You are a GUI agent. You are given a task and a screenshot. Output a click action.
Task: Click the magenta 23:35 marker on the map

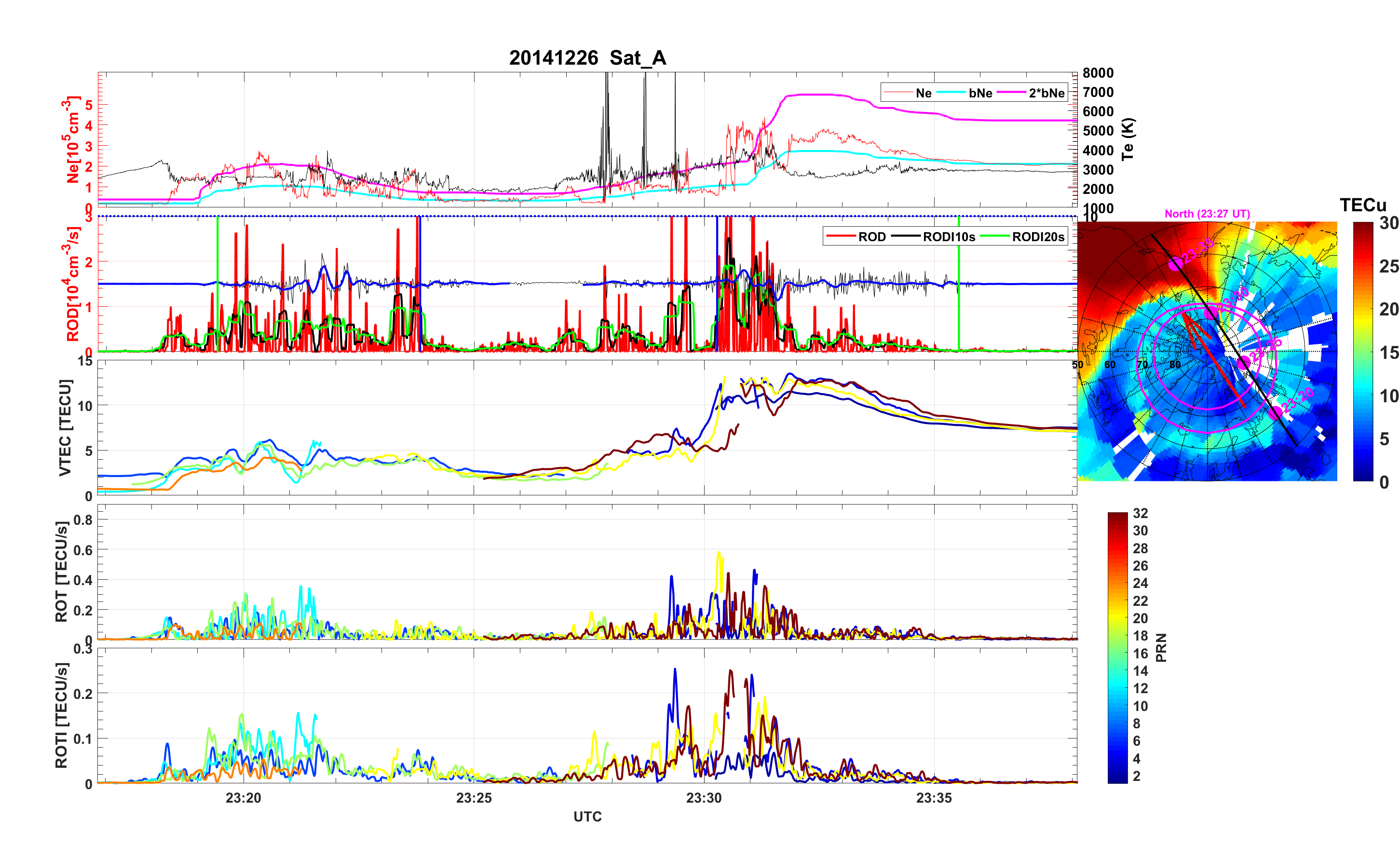tap(1176, 264)
